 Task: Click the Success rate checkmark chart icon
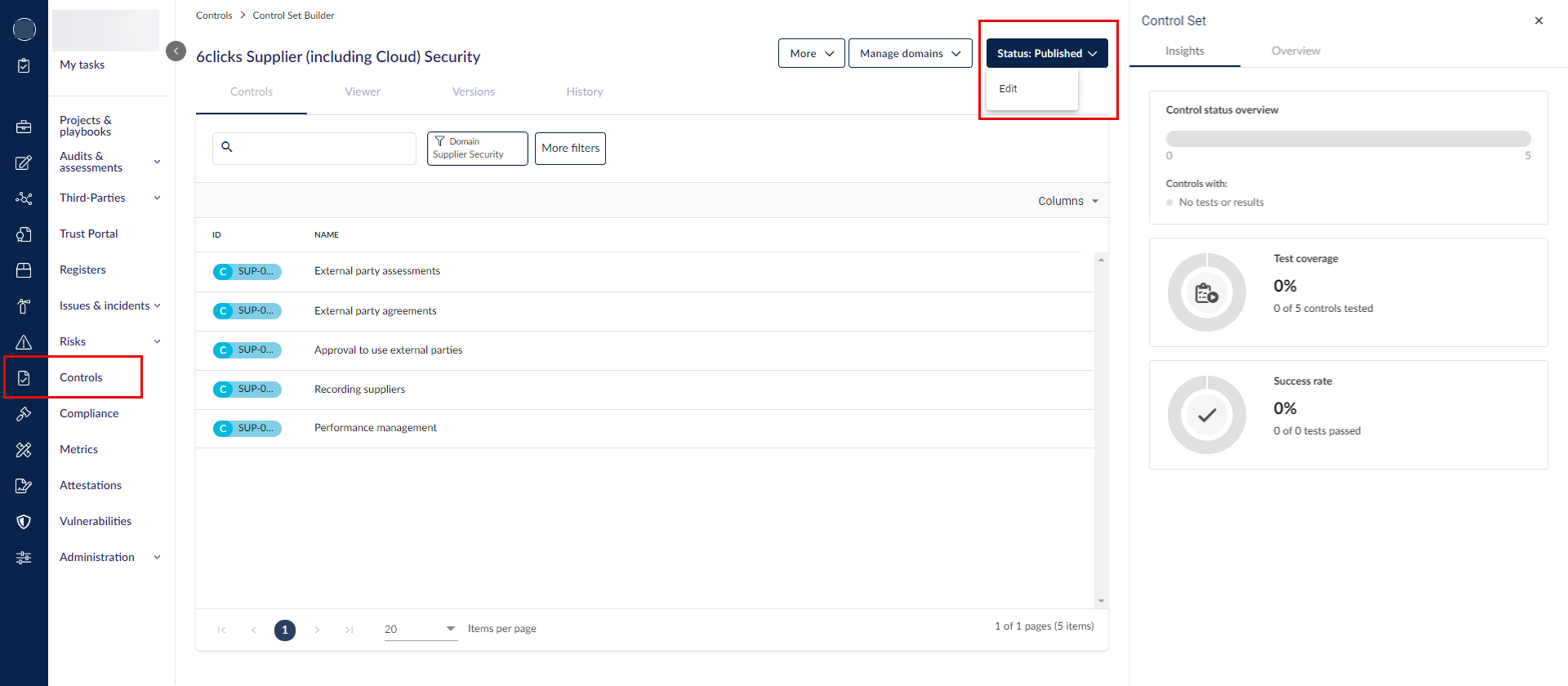pyautogui.click(x=1207, y=415)
